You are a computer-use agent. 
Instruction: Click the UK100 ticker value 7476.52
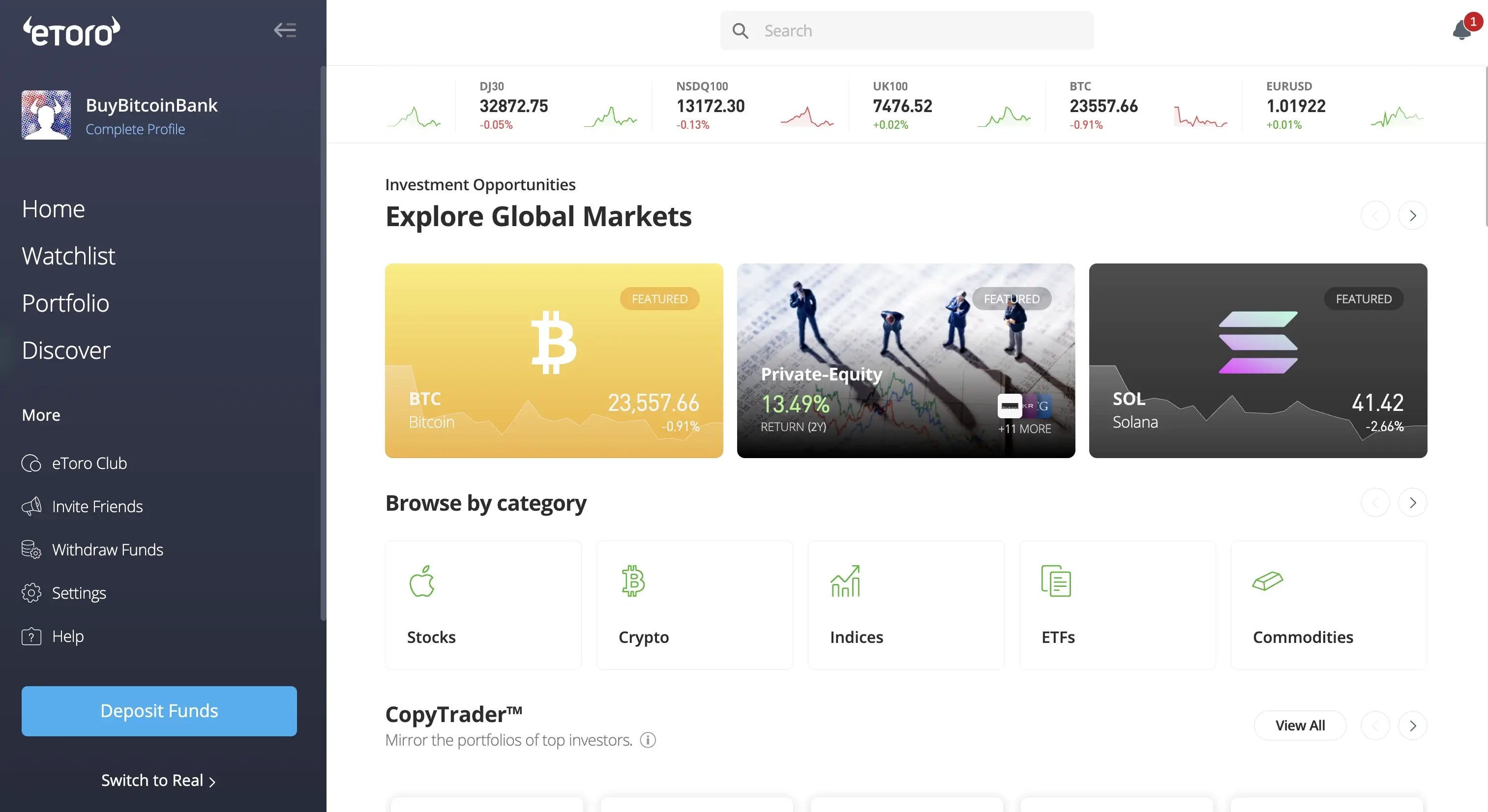(902, 106)
